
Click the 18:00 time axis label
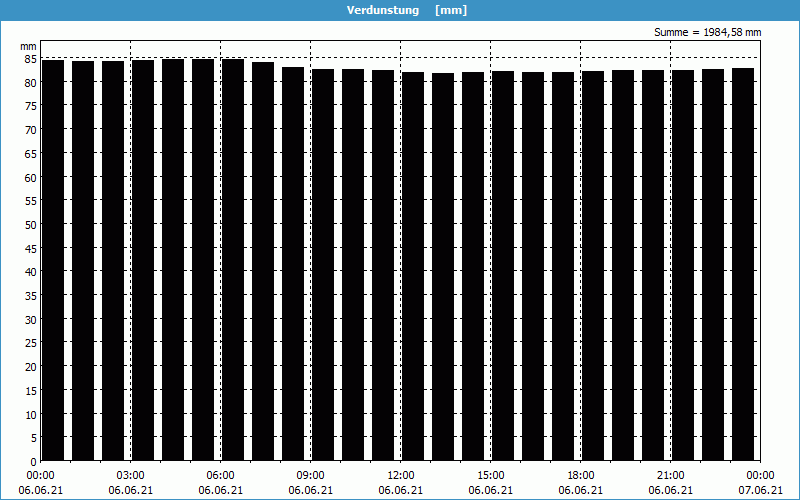581,476
